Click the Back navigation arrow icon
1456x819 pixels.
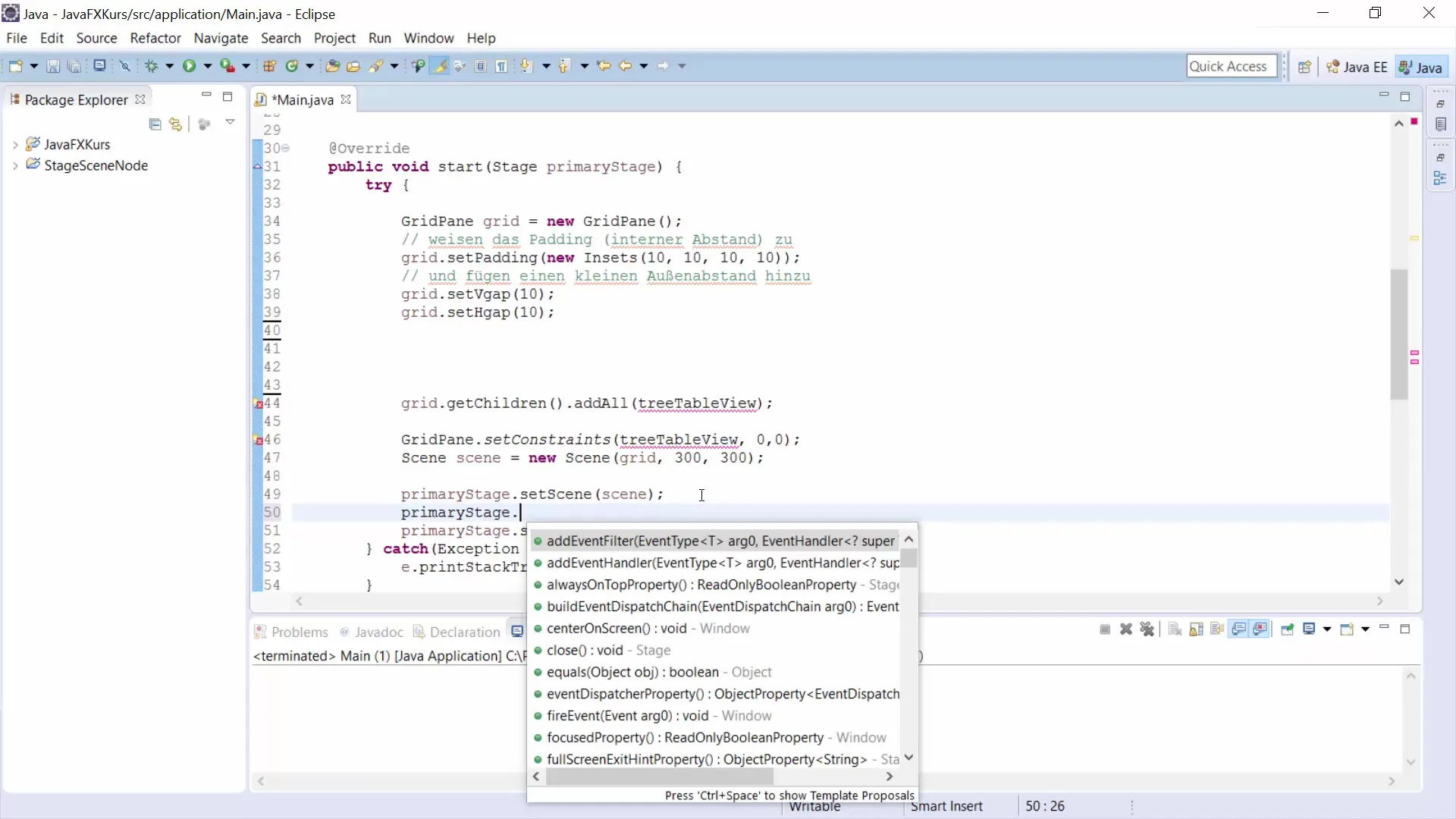[x=625, y=66]
